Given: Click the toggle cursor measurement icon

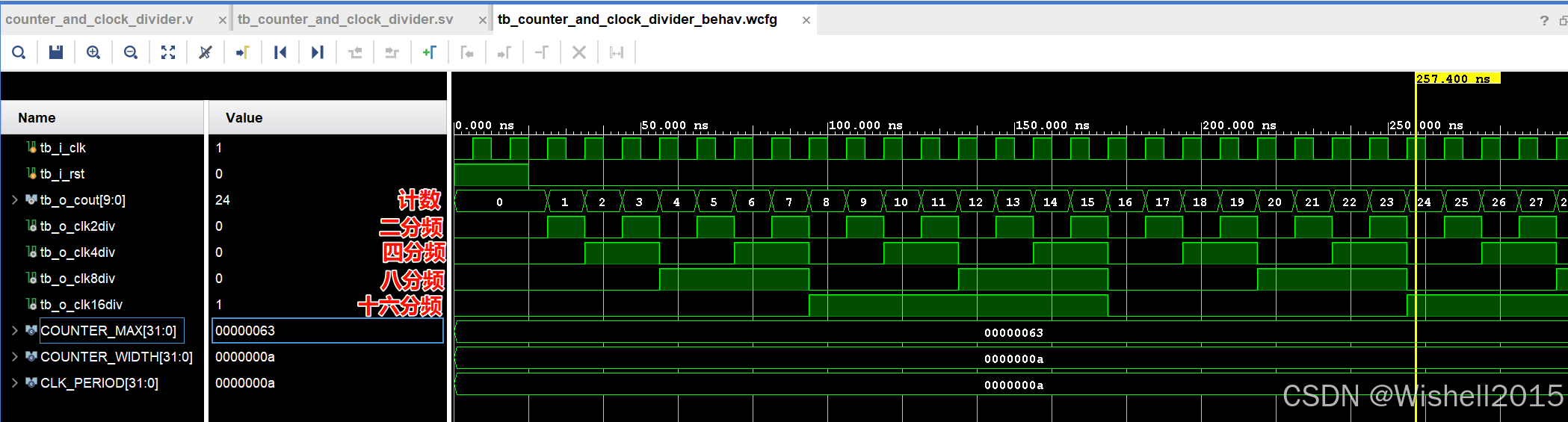Looking at the screenshot, I should [617, 52].
